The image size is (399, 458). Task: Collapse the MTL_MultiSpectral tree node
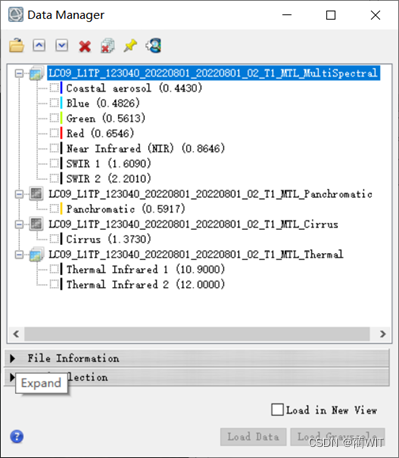click(x=20, y=73)
